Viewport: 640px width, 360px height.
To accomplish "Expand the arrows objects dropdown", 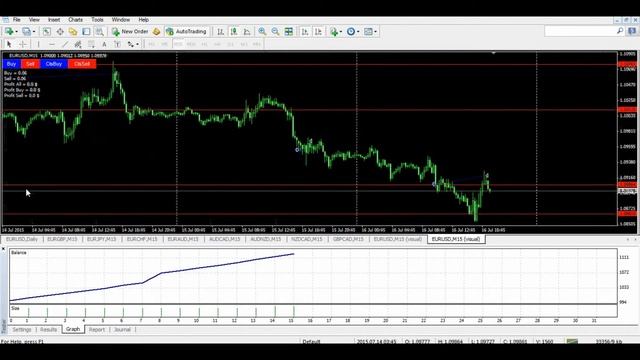I will 138,44.
